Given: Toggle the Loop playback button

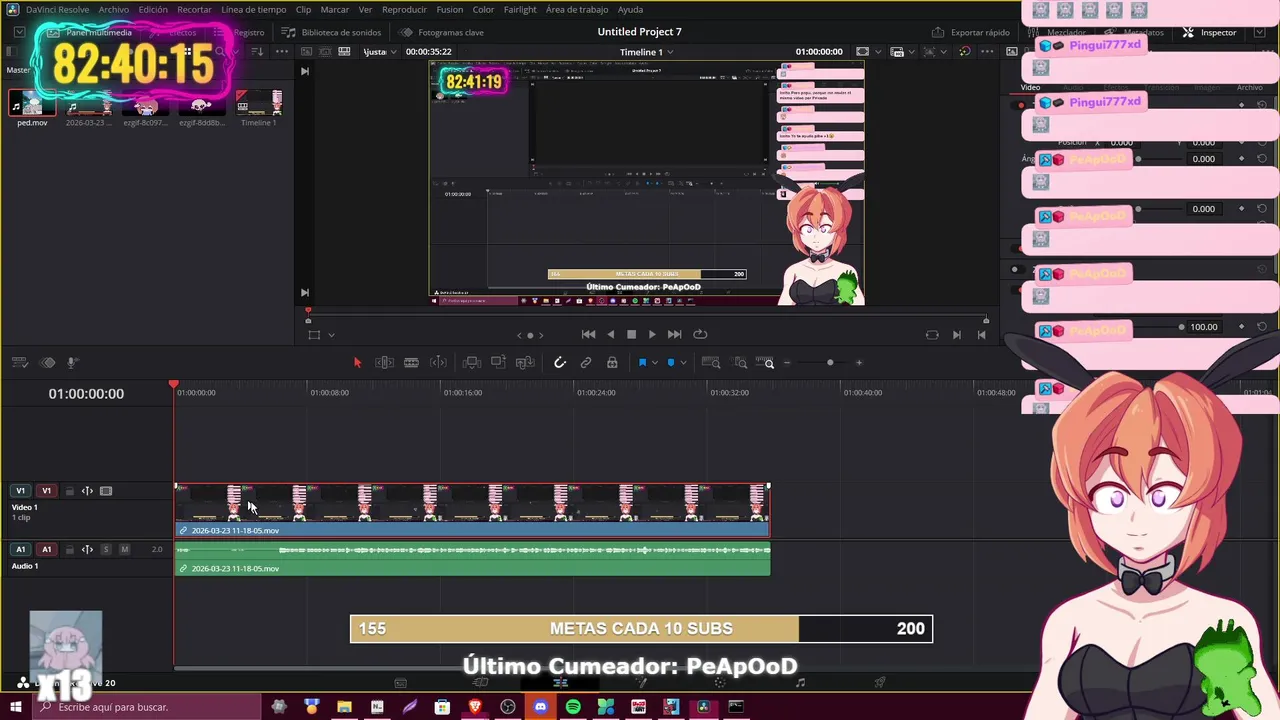Looking at the screenshot, I should 700,334.
